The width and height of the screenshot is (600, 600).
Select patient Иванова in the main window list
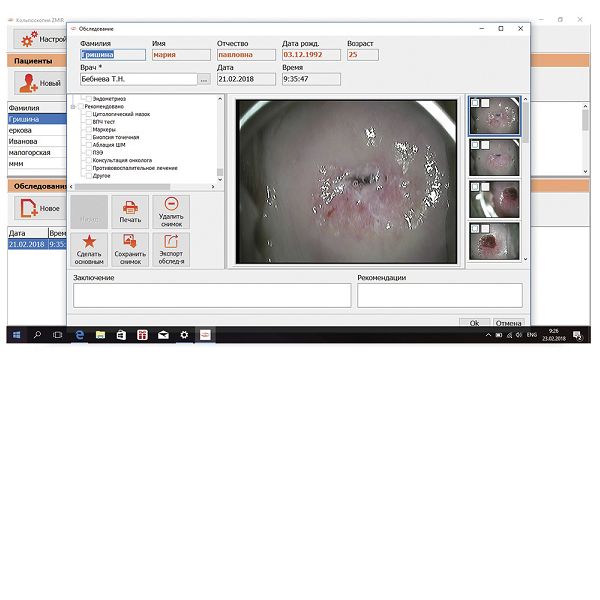[37, 142]
